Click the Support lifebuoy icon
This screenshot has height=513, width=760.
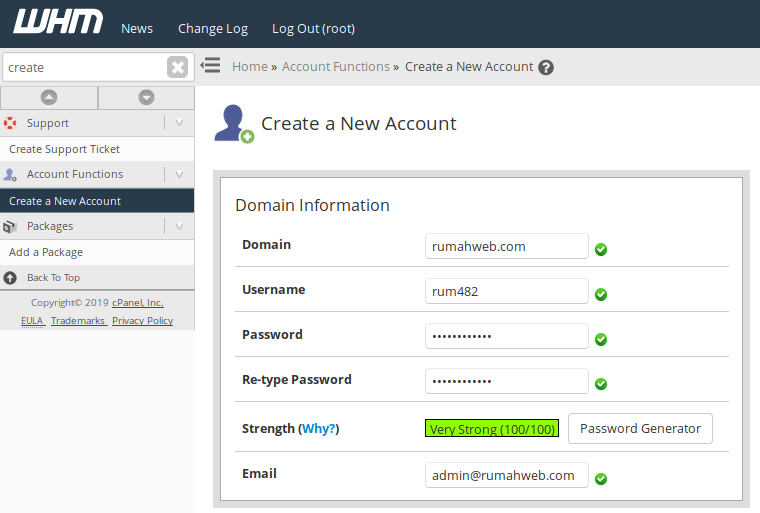click(10, 123)
